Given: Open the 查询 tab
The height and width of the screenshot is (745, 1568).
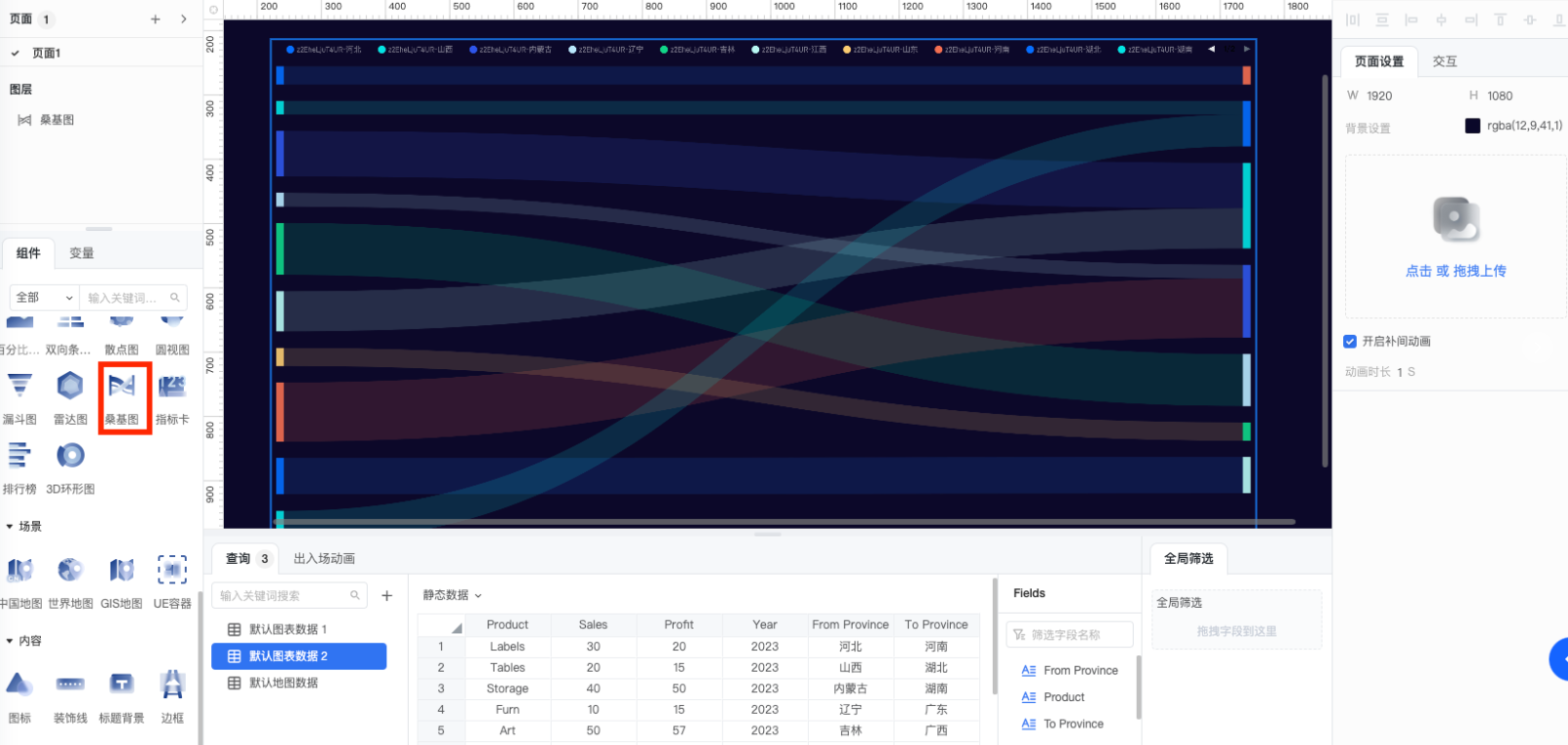Looking at the screenshot, I should pyautogui.click(x=246, y=559).
